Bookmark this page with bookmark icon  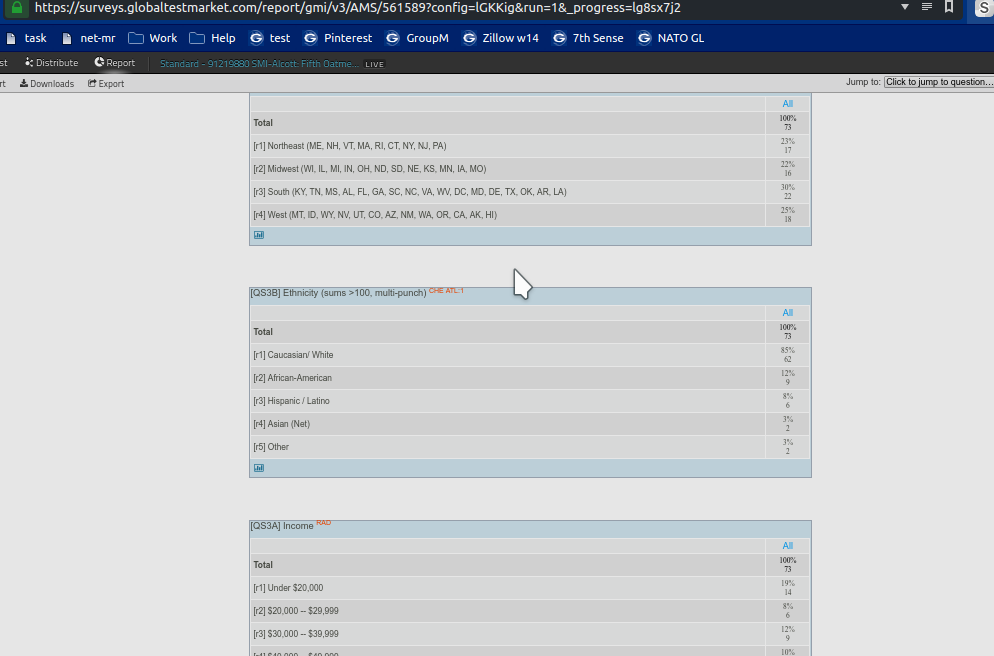point(949,7)
